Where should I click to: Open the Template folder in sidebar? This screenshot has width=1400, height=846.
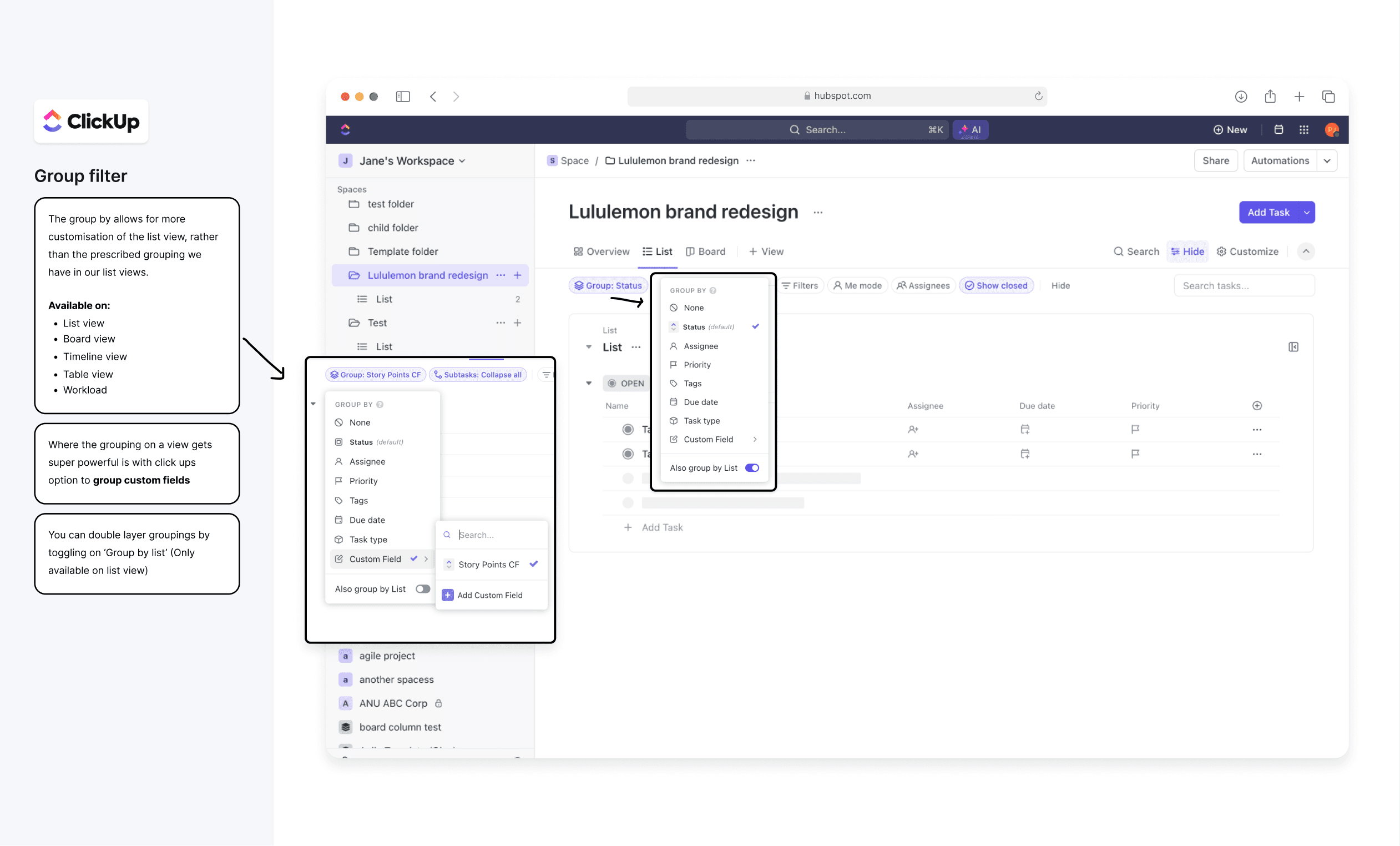[x=402, y=251]
